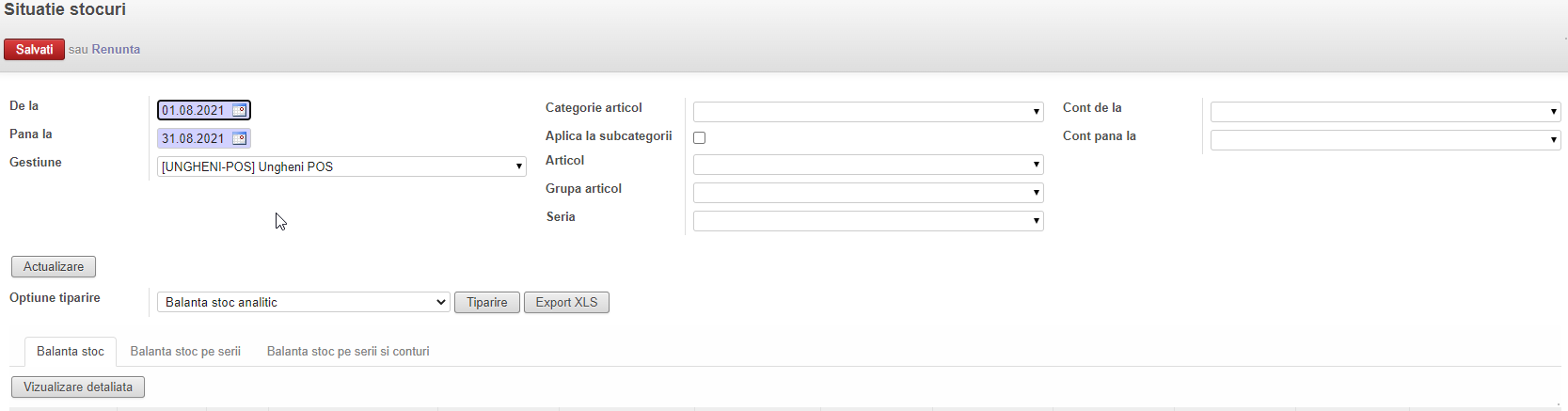Export report with Export XLS button
Screen dimensions: 1568x411
click(566, 302)
